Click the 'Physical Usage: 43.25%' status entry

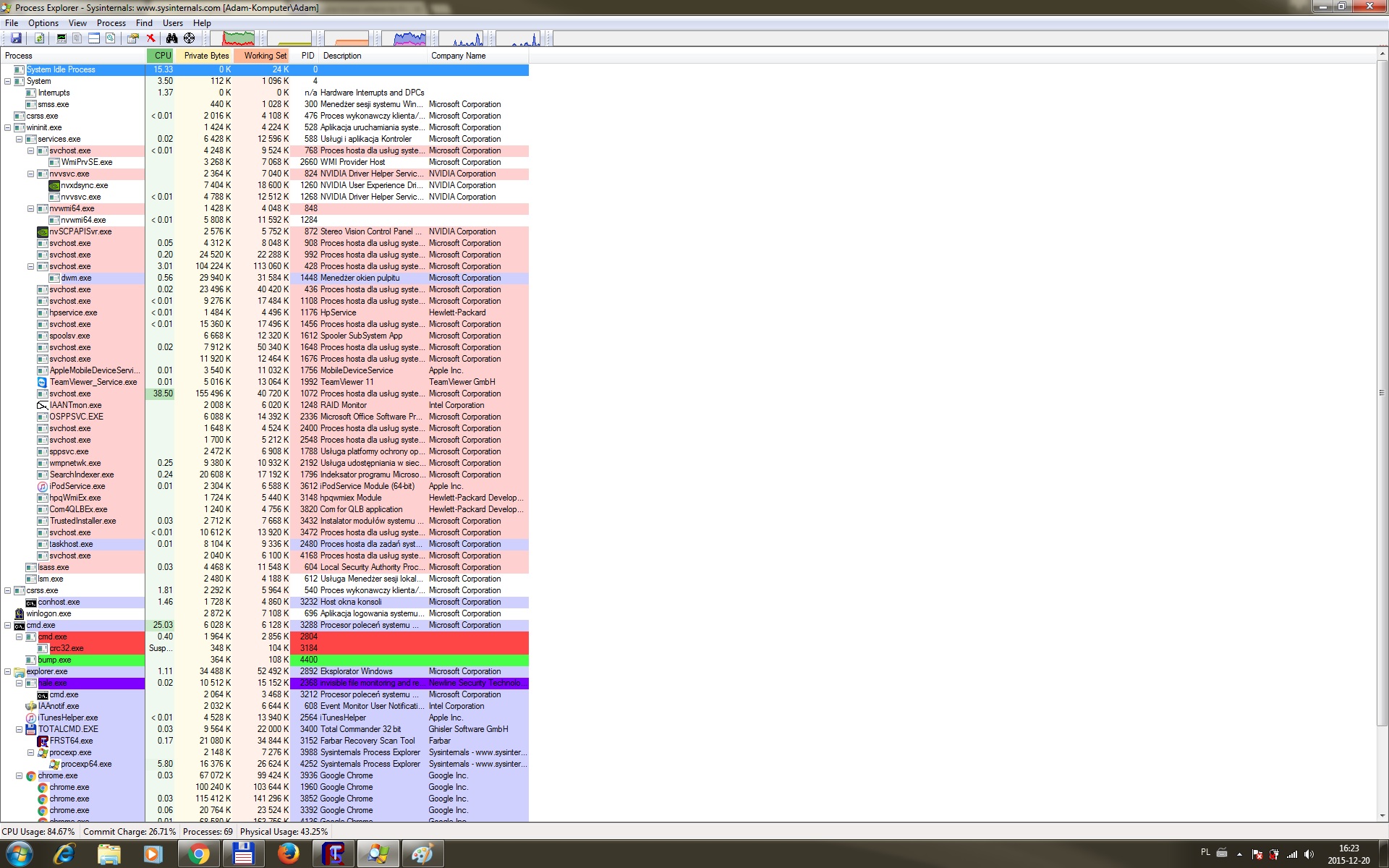tap(284, 832)
